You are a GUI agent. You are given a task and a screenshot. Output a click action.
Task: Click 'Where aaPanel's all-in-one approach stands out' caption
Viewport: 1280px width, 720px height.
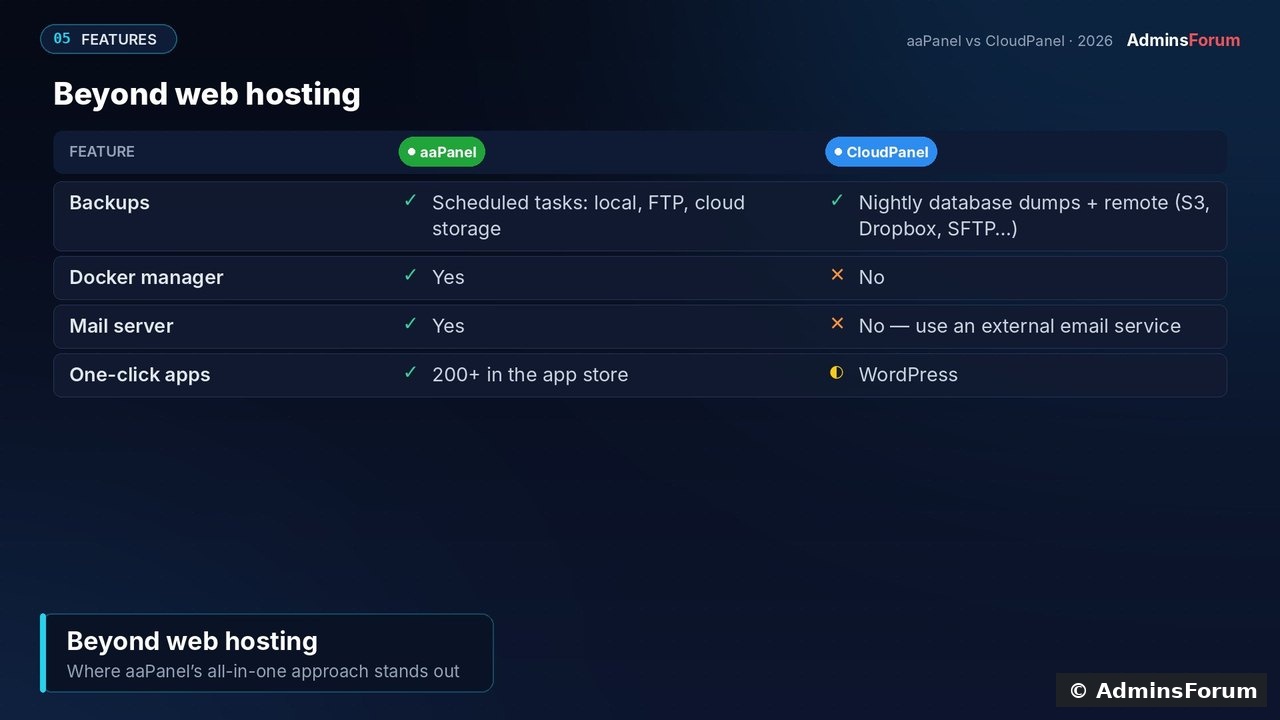263,671
